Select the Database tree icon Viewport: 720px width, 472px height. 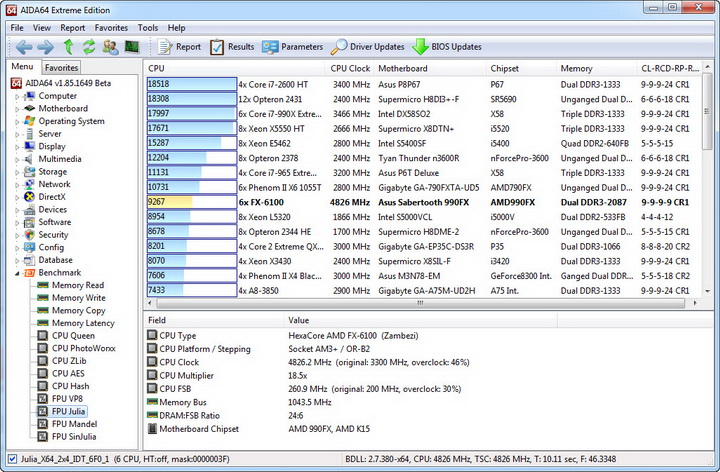coord(29,260)
